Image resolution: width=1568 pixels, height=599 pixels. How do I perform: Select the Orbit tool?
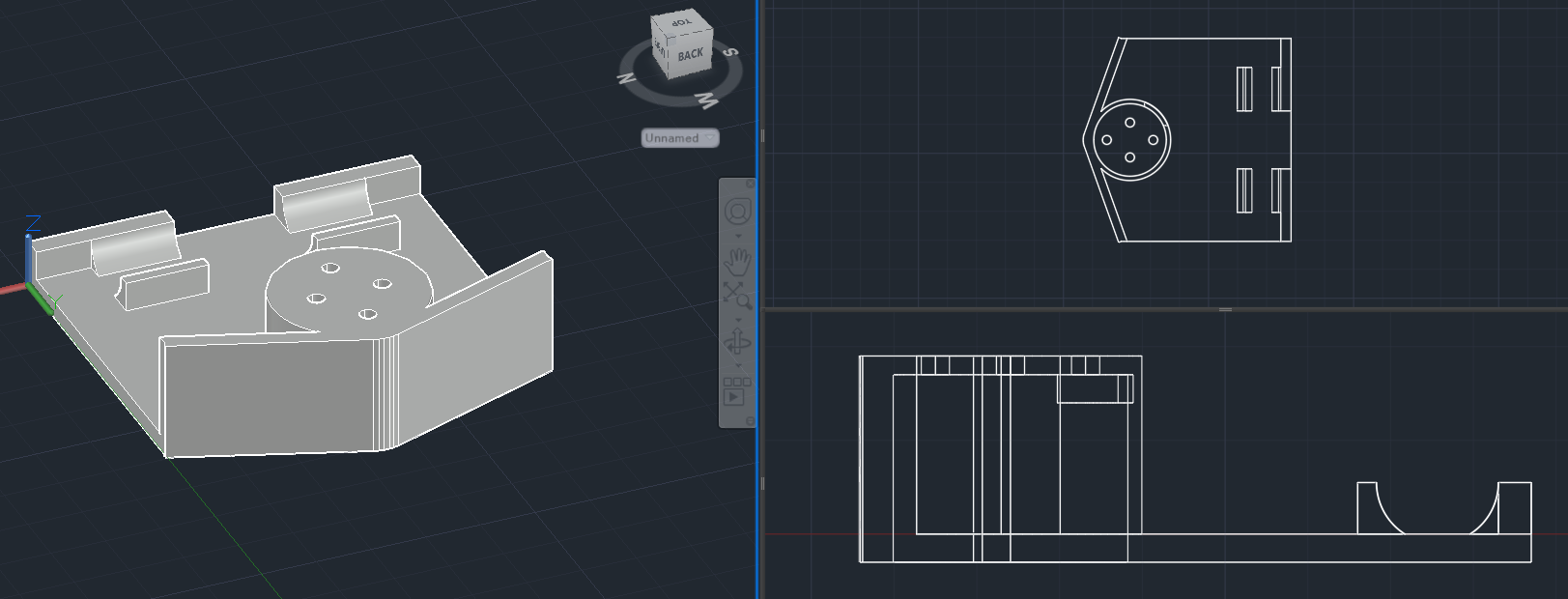(738, 343)
